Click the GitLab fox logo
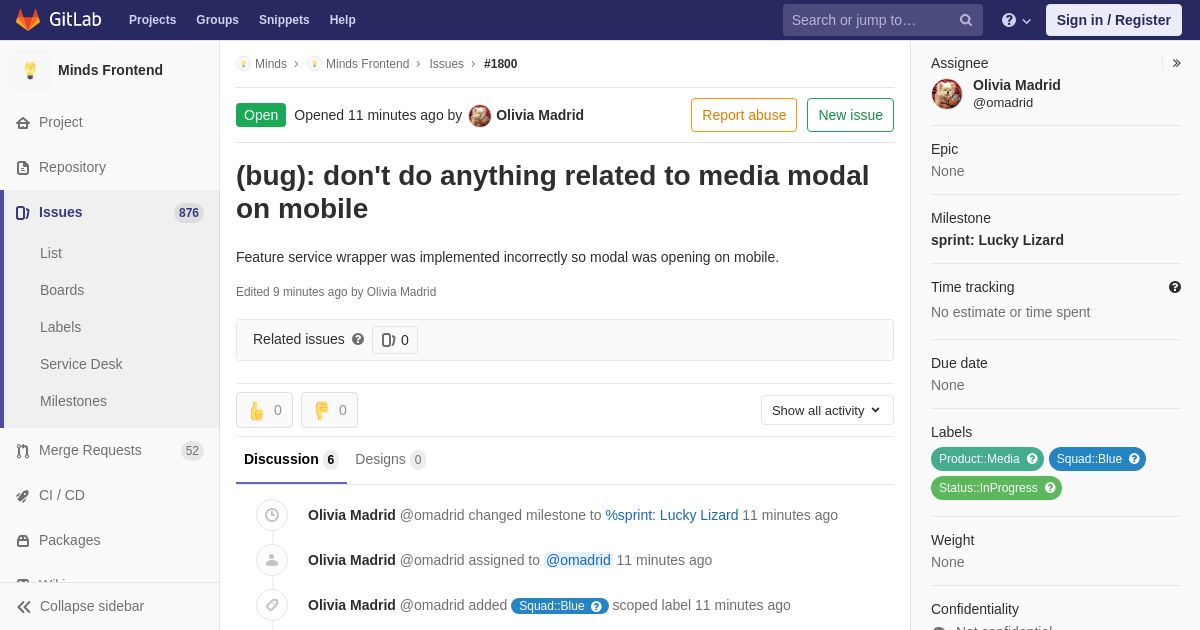This screenshot has width=1200, height=630. 28,20
